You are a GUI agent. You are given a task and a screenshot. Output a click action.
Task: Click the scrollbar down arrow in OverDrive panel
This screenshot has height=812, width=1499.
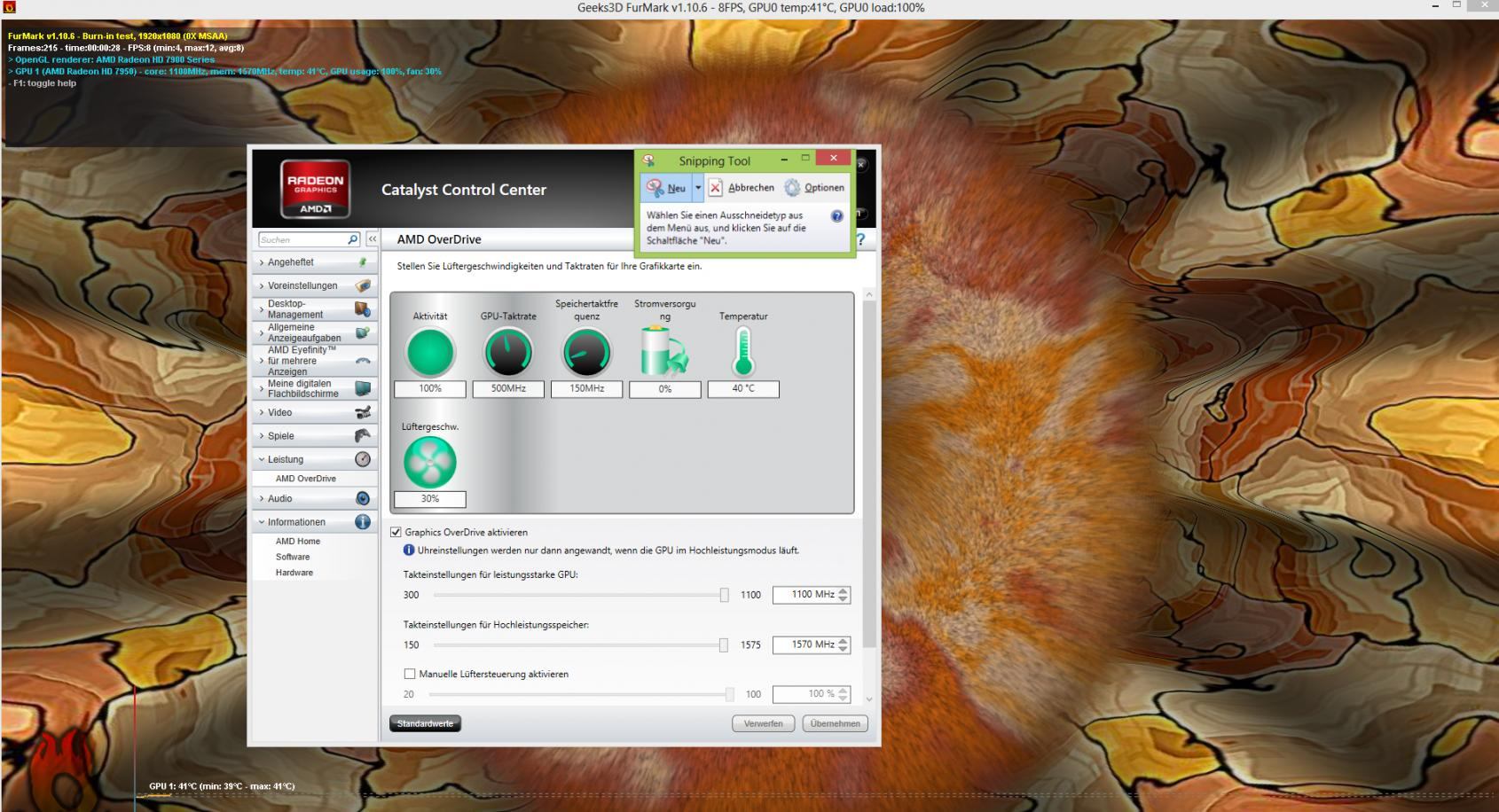click(869, 699)
